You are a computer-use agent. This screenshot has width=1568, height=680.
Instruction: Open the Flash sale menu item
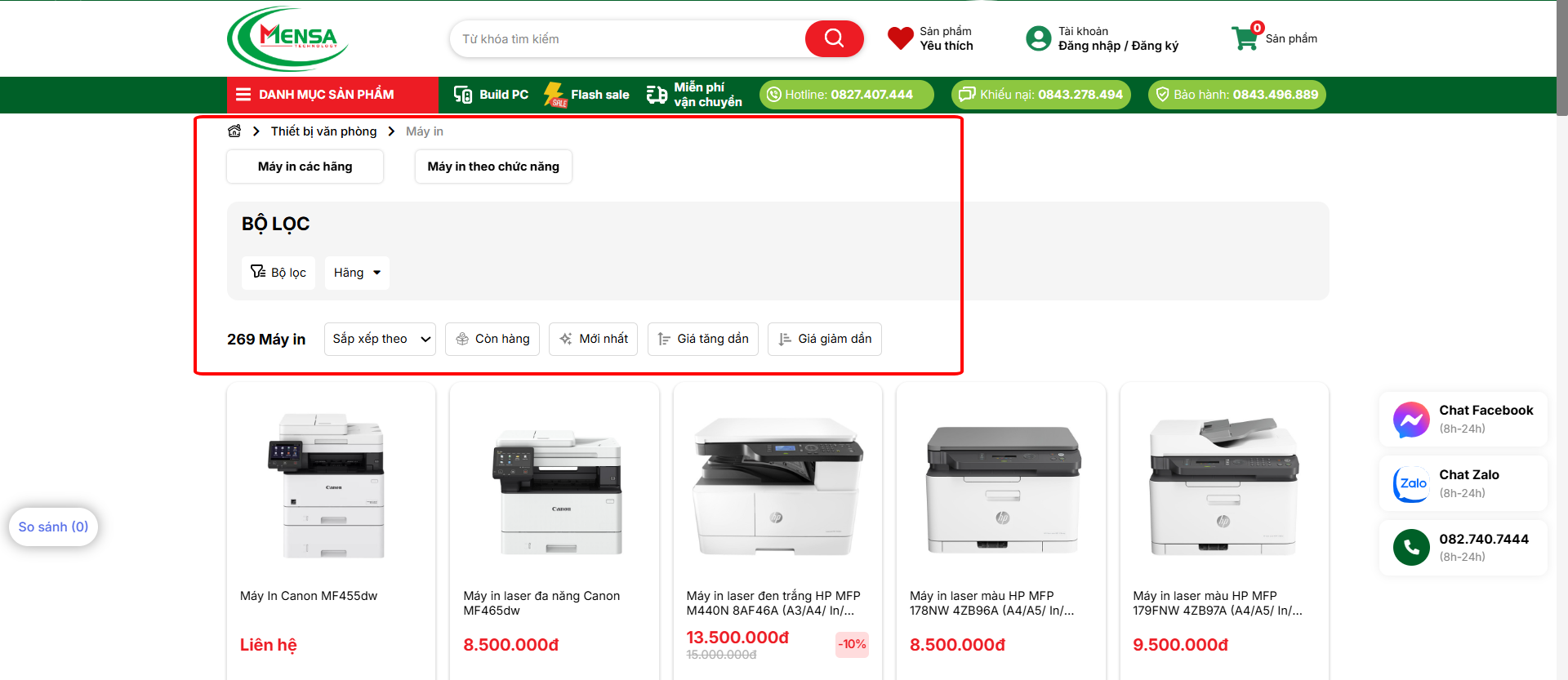(586, 95)
